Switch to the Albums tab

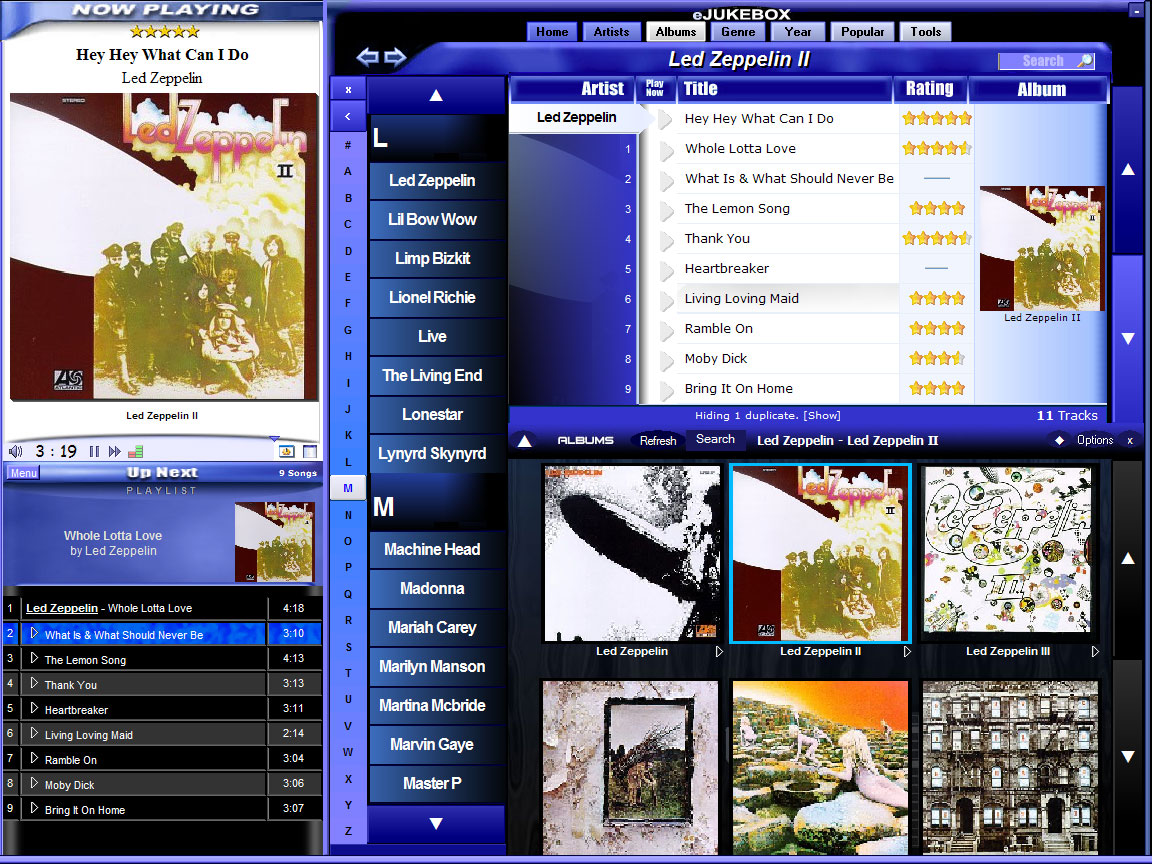(x=676, y=32)
